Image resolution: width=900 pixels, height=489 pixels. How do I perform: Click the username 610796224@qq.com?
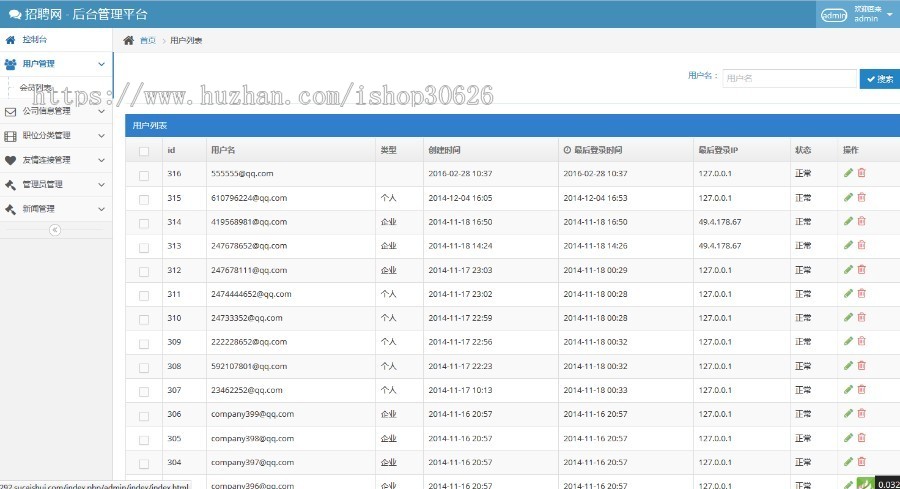click(x=249, y=198)
